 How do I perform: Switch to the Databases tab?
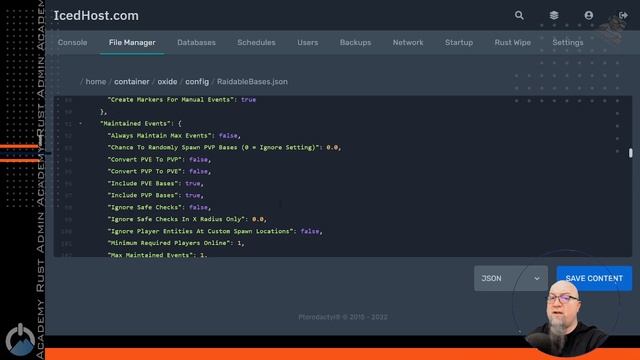(x=196, y=42)
